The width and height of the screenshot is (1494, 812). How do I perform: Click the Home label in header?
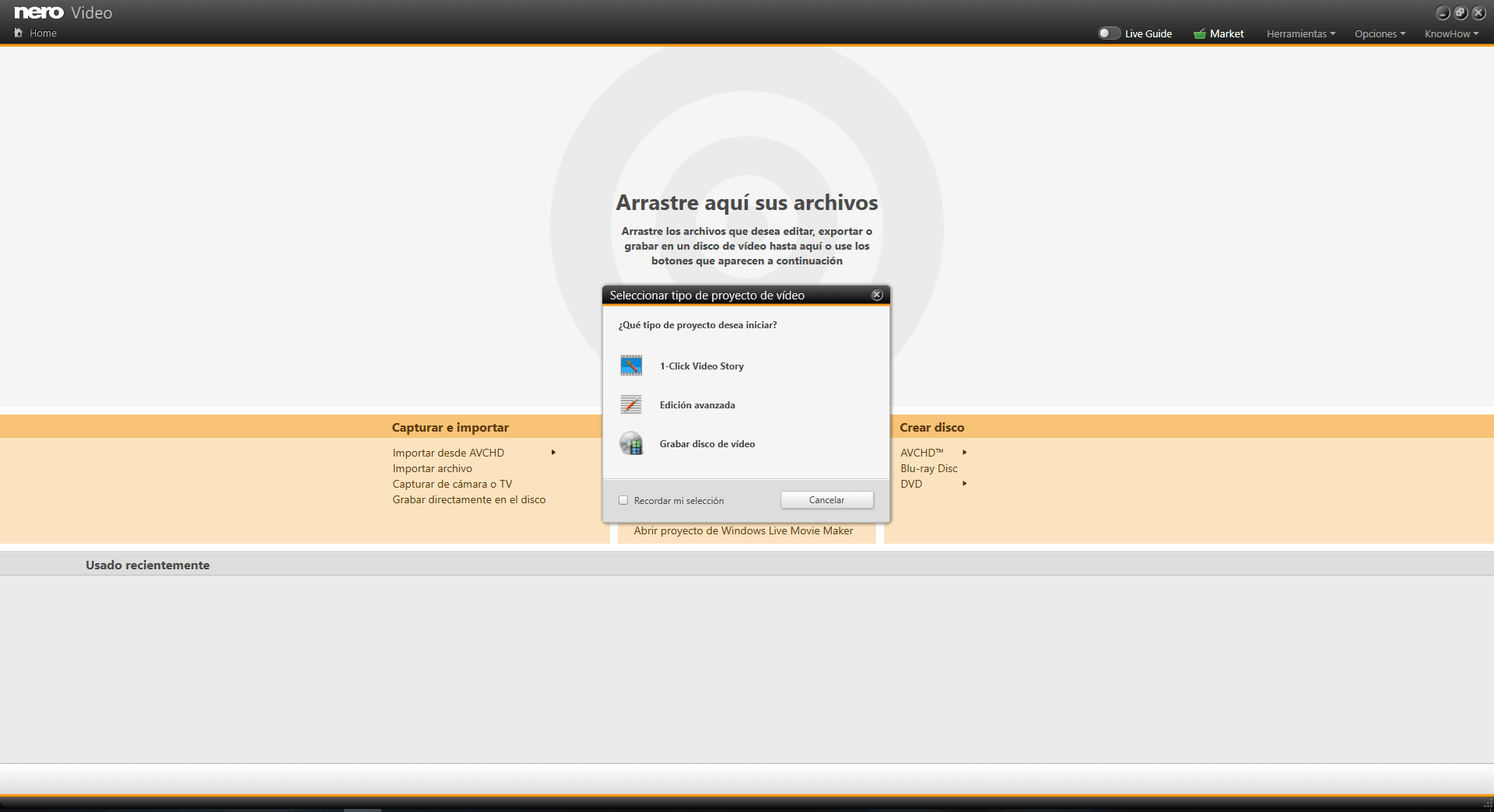tap(43, 33)
